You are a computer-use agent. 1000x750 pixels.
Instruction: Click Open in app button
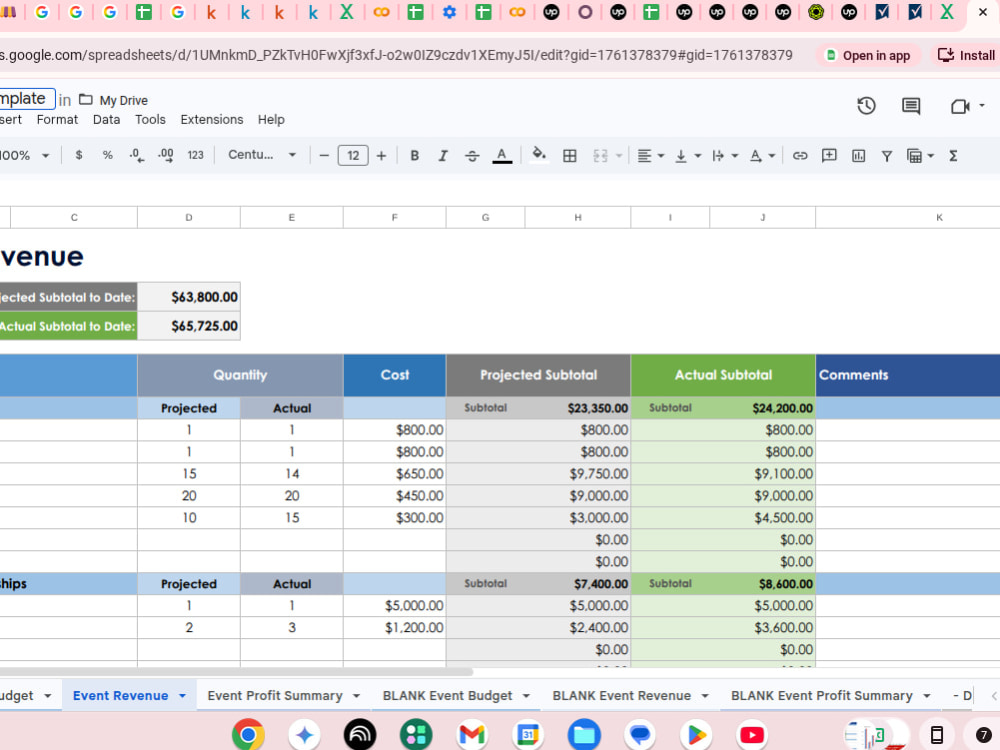(x=869, y=55)
